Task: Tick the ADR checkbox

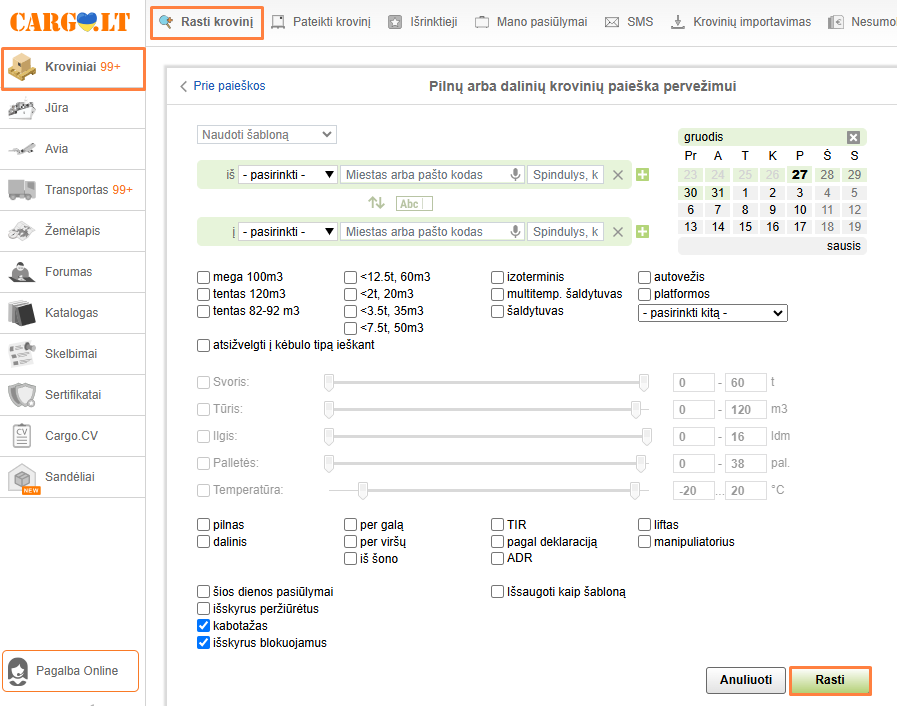Action: point(498,559)
